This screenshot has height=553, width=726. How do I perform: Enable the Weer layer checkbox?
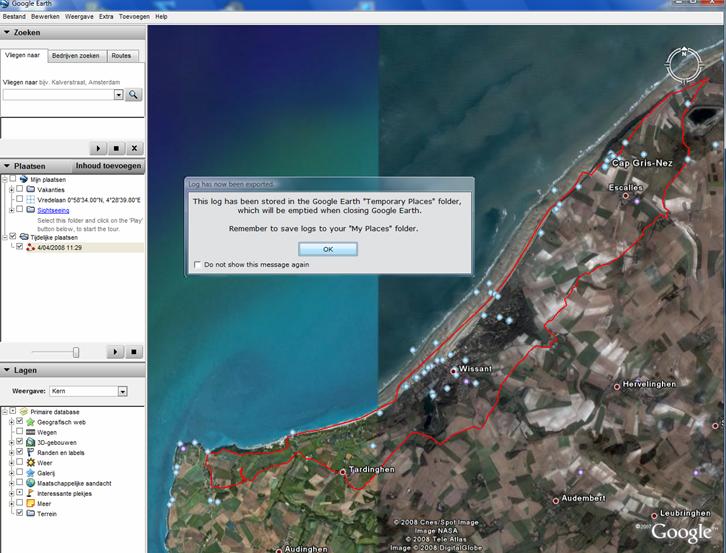19,462
